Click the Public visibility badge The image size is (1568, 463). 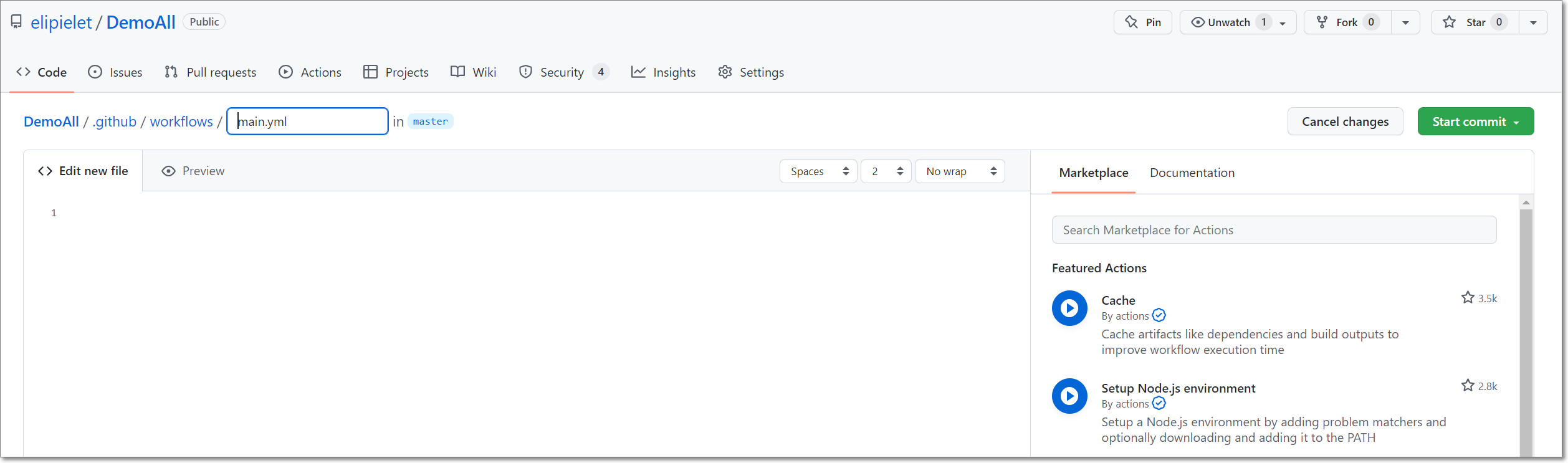tap(204, 22)
